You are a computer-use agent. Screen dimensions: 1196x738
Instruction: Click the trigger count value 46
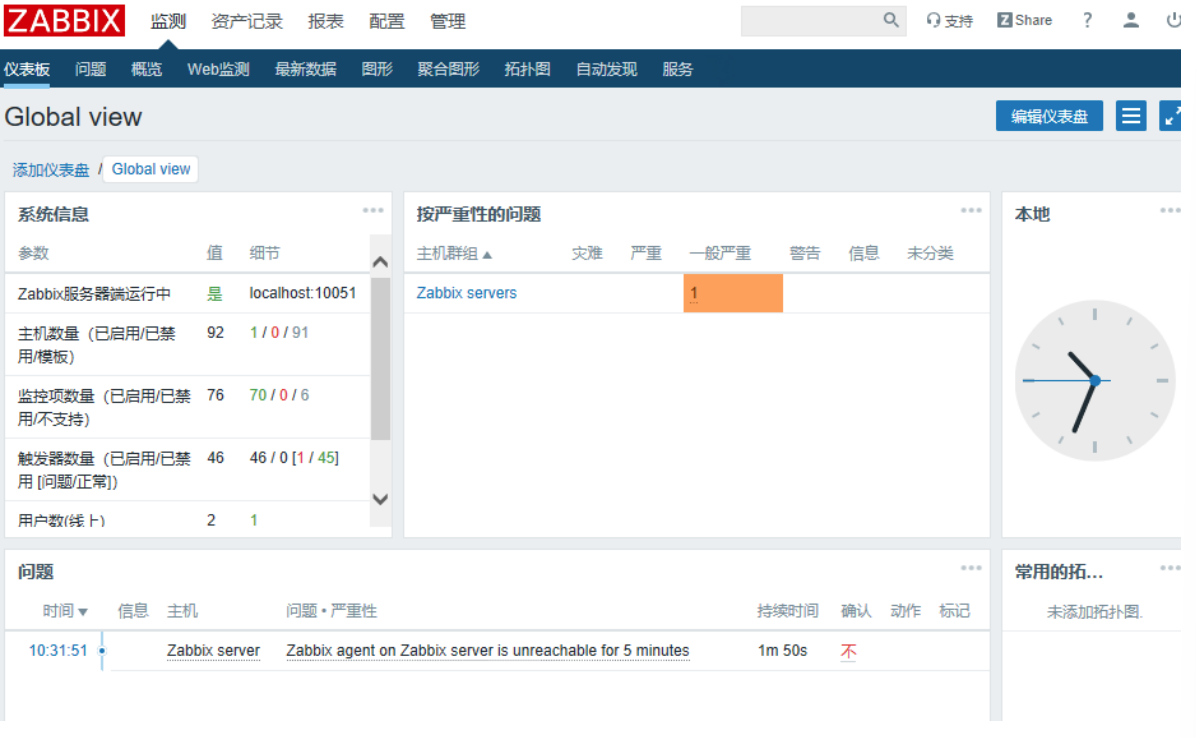pos(216,457)
